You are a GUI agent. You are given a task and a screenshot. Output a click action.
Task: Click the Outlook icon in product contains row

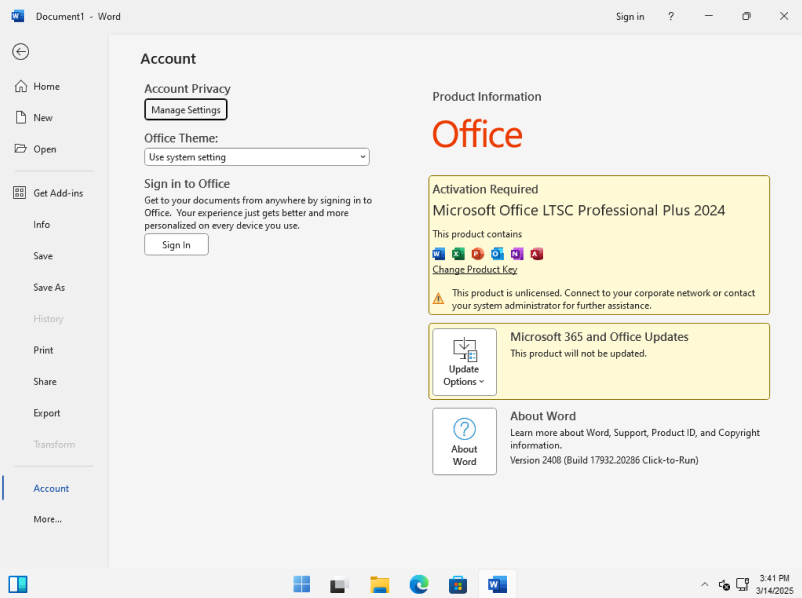[x=497, y=254]
